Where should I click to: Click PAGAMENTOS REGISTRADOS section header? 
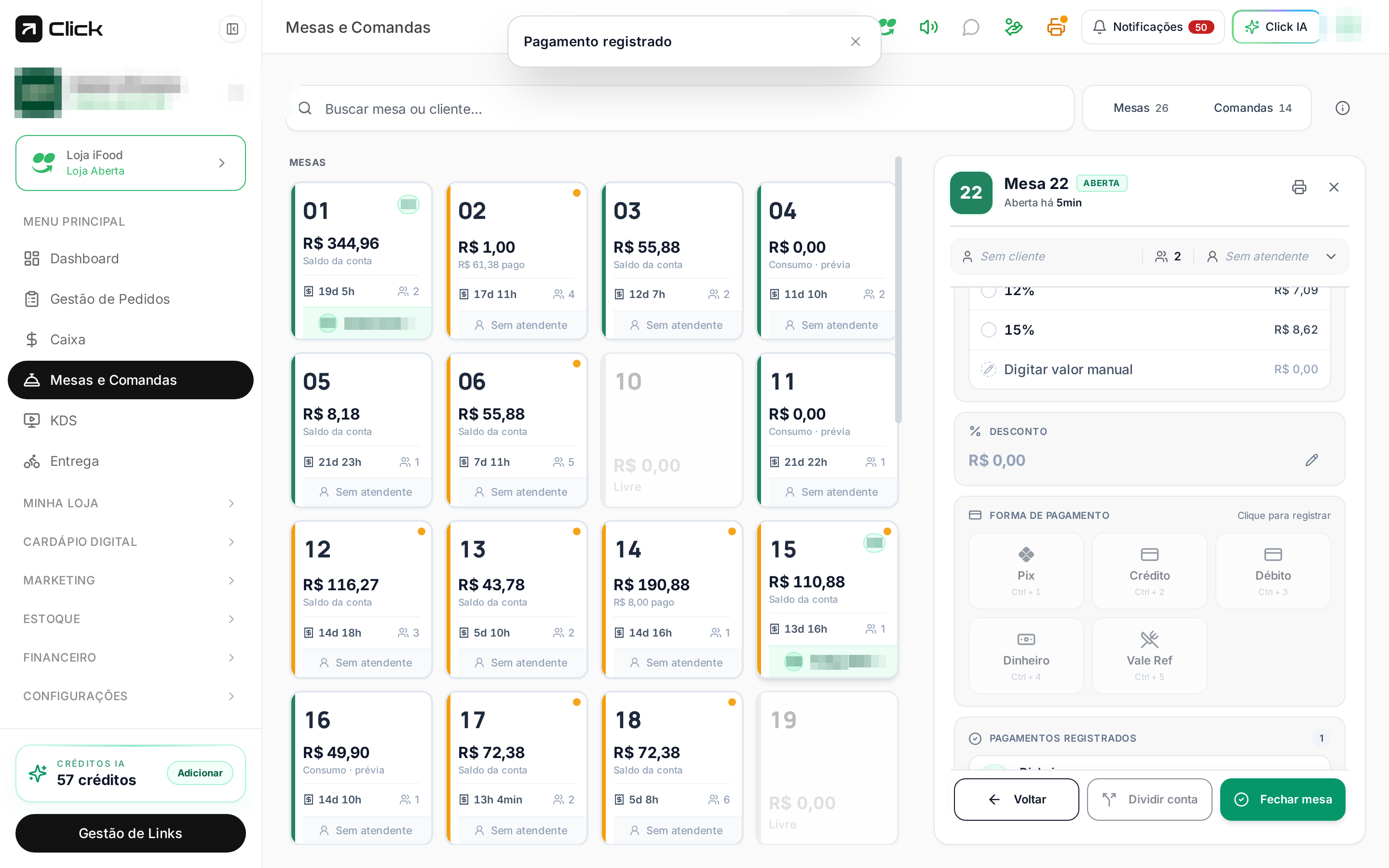tap(1149, 738)
